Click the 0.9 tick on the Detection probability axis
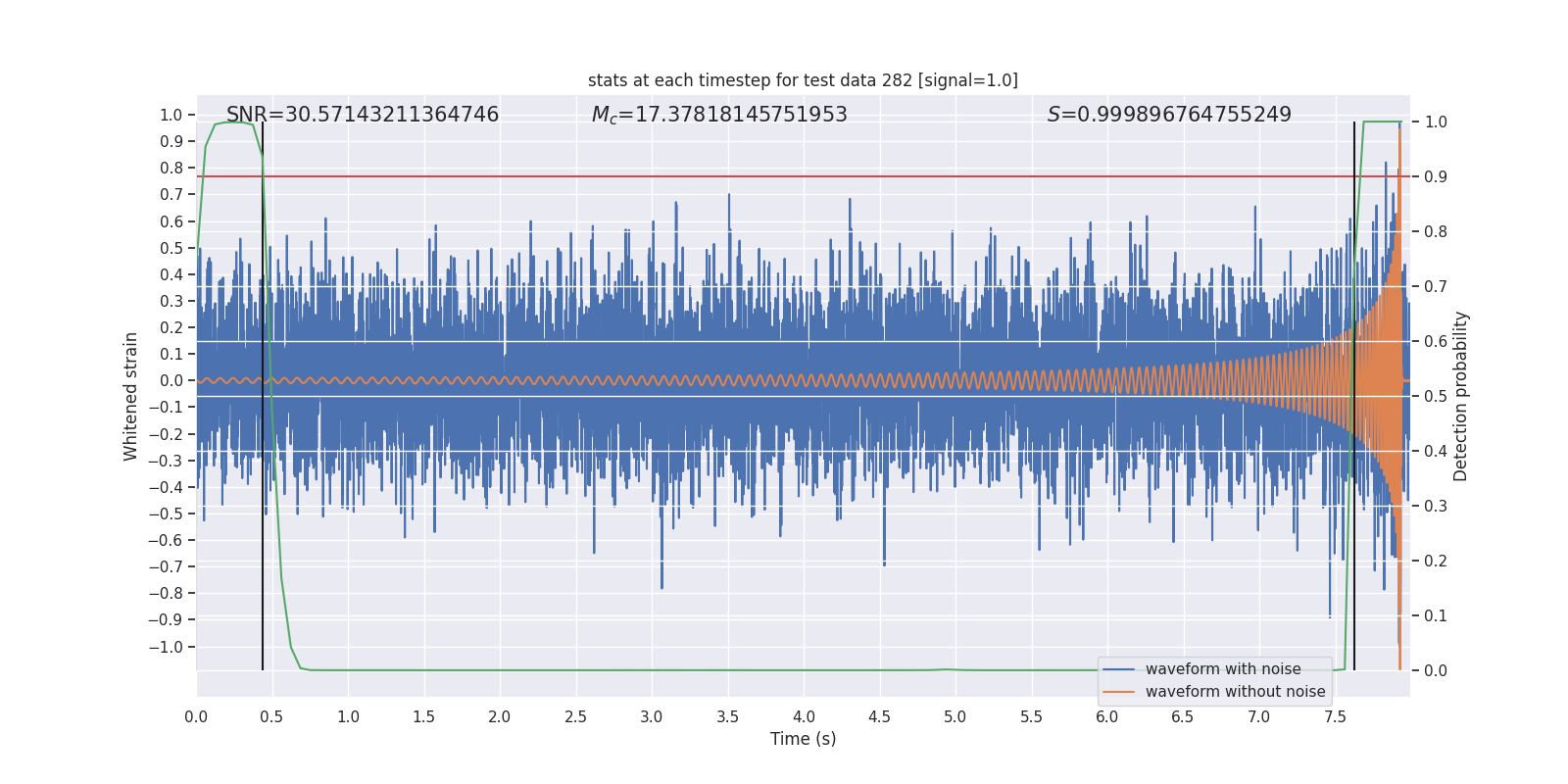 point(1436,176)
